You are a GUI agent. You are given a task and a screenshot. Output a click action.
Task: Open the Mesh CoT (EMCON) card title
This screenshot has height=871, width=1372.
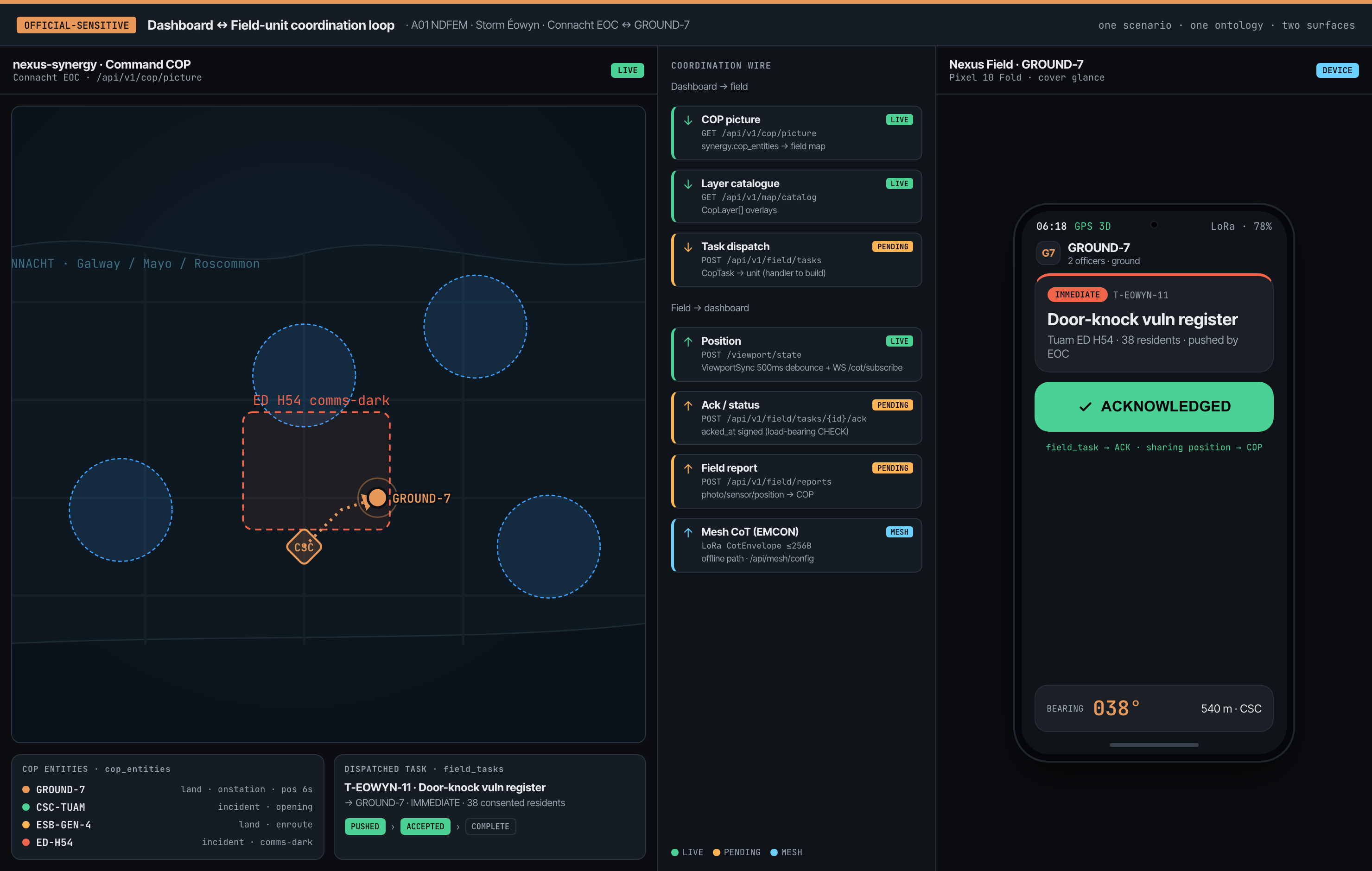(750, 532)
